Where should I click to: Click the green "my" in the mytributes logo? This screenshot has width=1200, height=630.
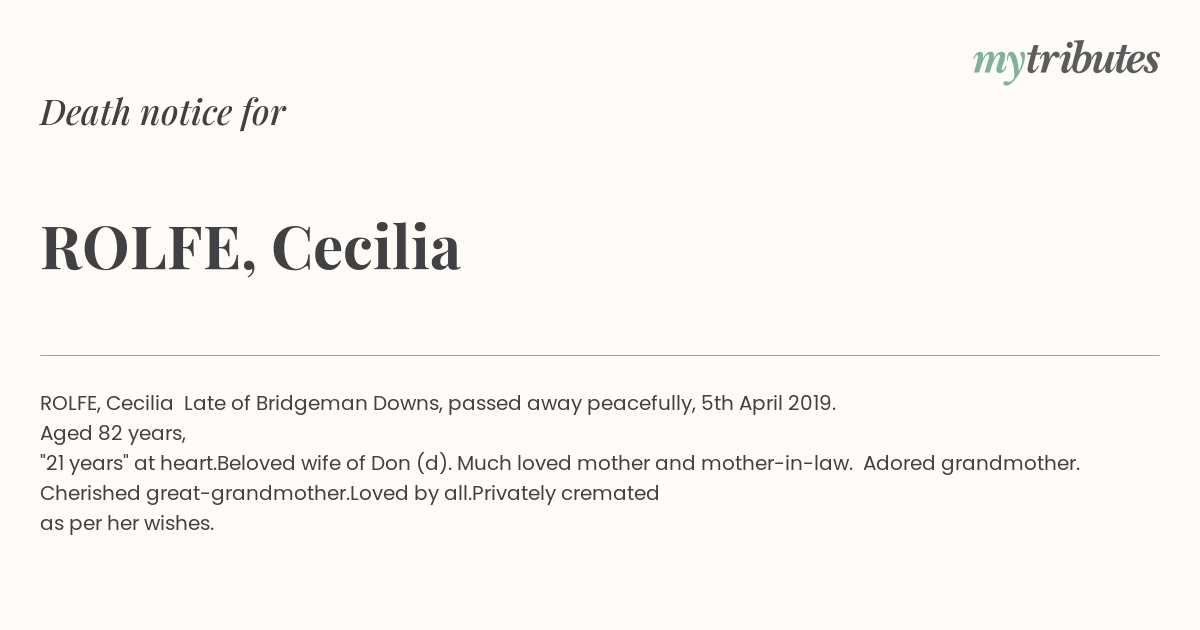(x=998, y=60)
